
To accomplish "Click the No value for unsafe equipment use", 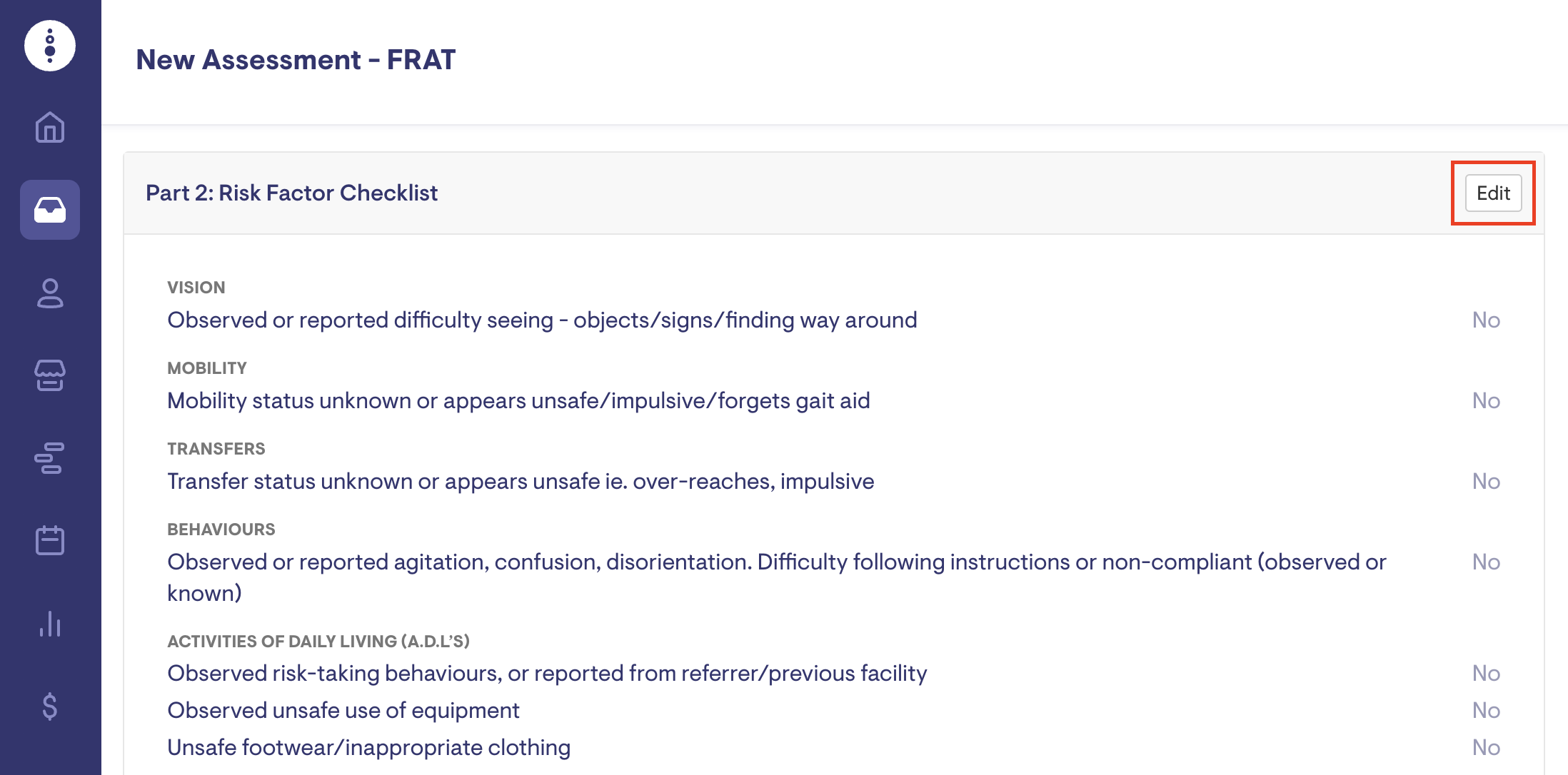I will coord(1486,710).
